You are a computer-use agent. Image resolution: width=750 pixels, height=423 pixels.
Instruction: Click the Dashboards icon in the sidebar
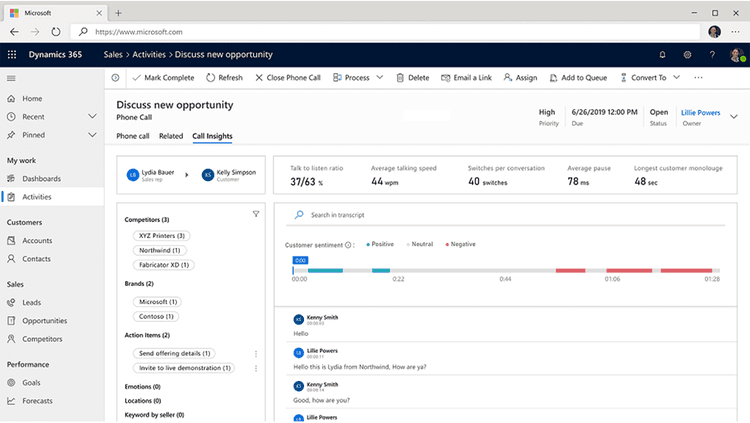point(11,178)
